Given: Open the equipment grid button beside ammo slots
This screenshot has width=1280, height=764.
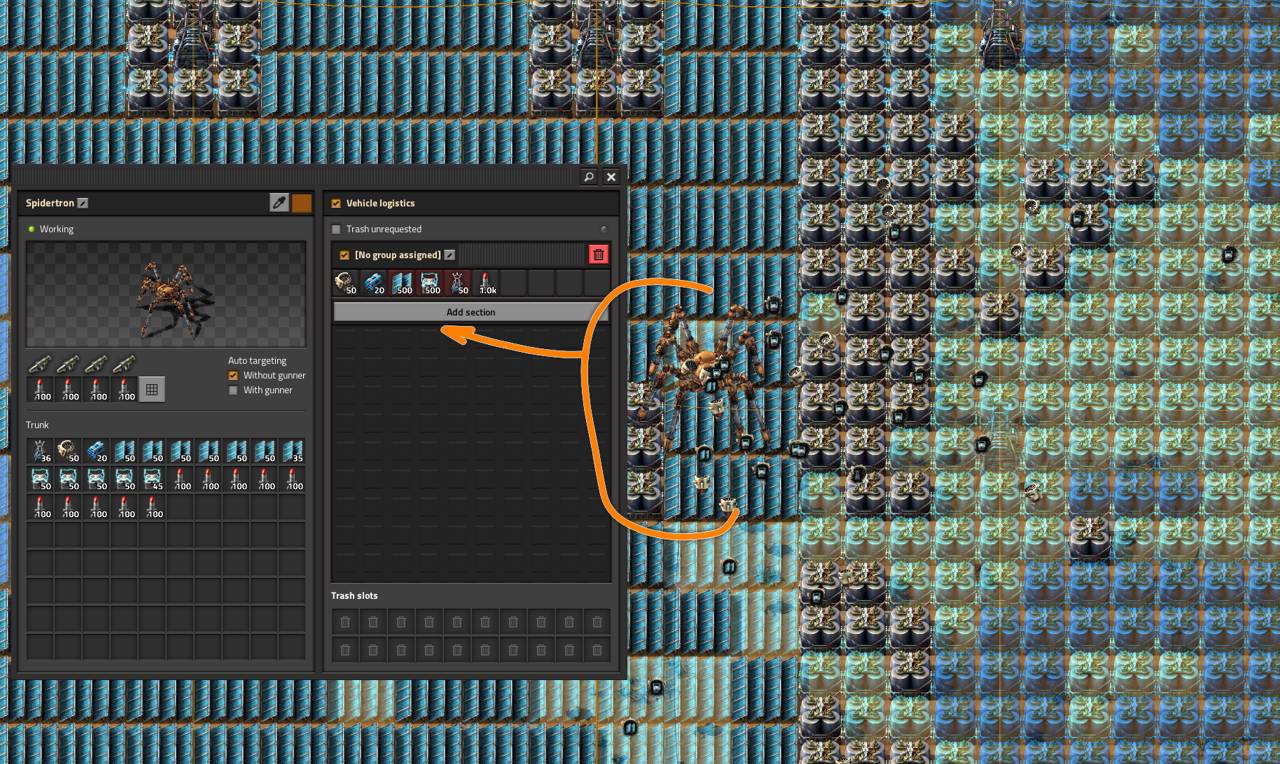Looking at the screenshot, I should click(152, 390).
